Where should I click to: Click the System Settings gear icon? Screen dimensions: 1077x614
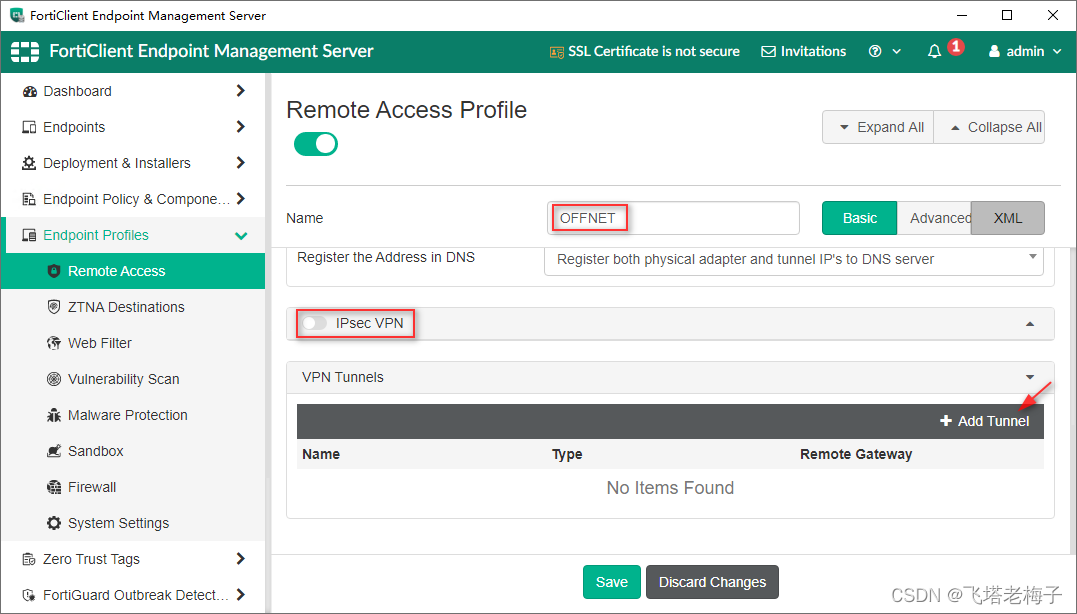point(54,523)
